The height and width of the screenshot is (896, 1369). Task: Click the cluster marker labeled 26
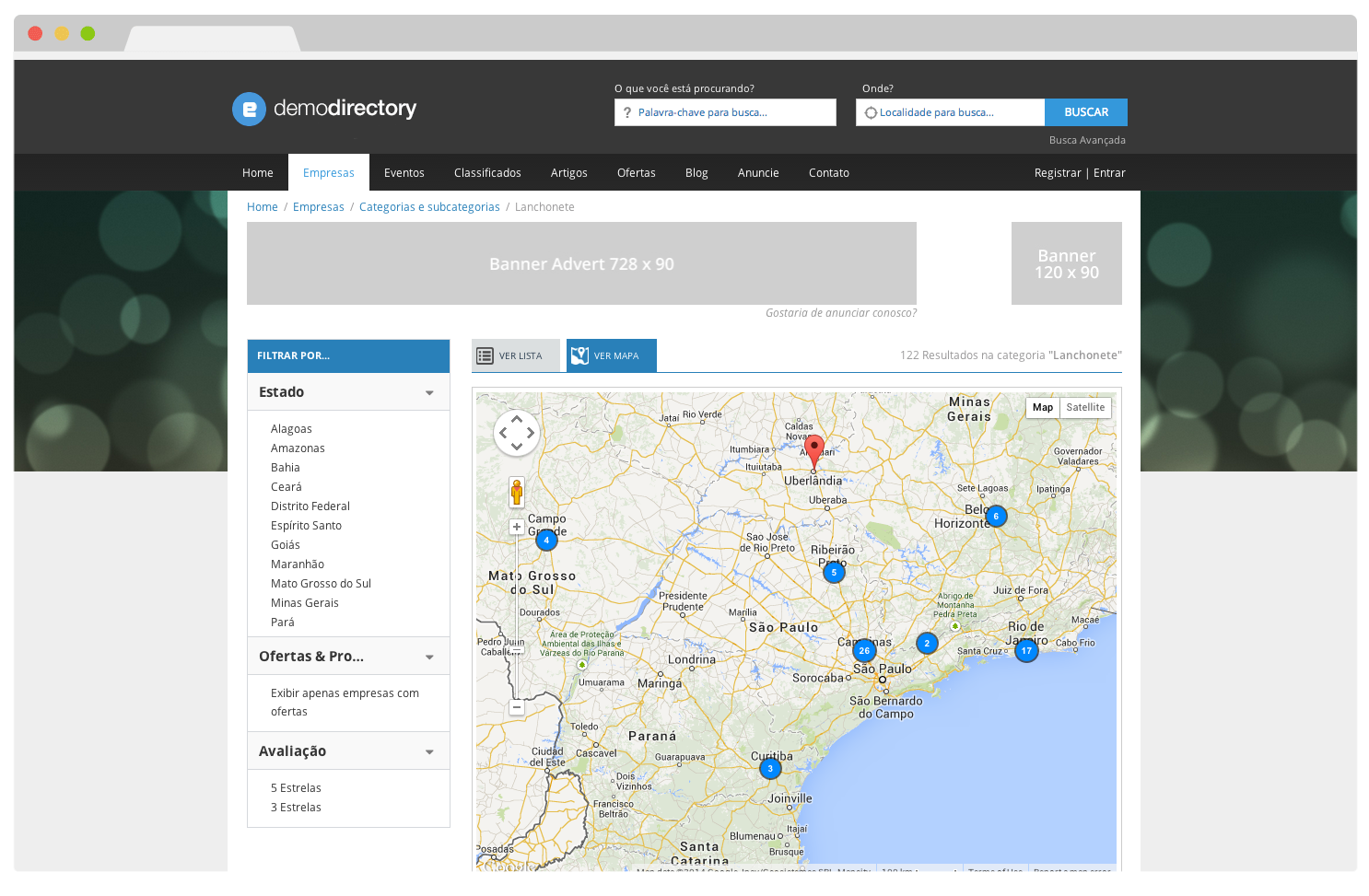864,650
